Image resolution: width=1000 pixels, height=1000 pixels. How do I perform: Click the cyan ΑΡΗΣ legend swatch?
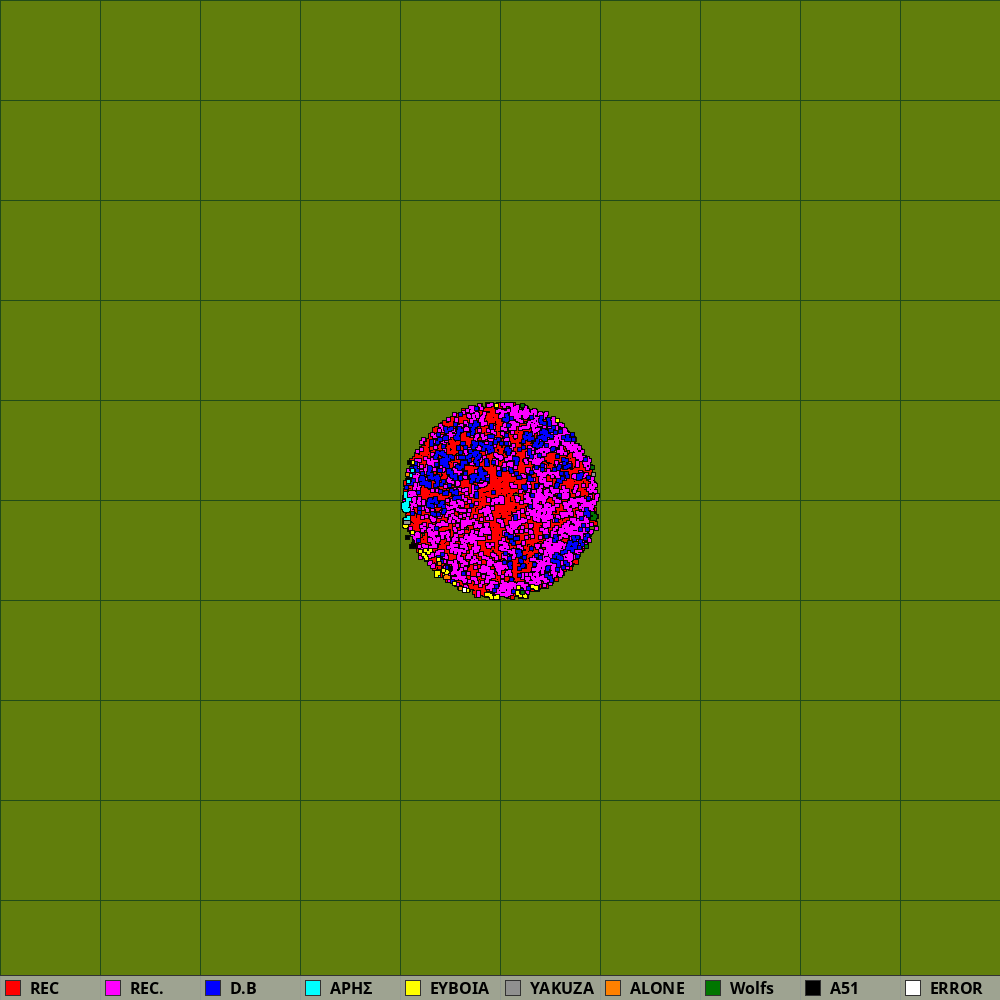tap(313, 988)
